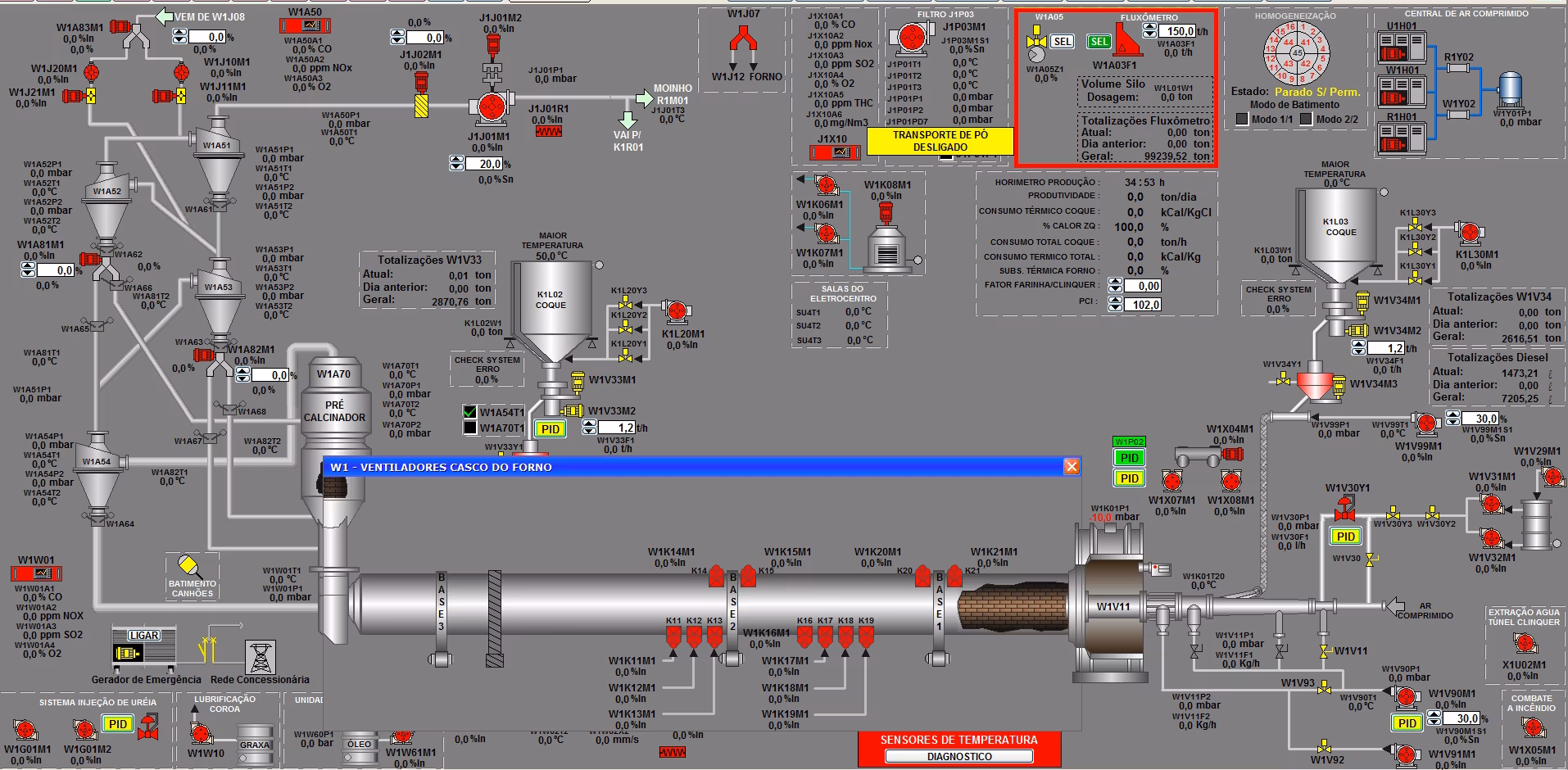1568x770 pixels.
Task: Toggle the W1A54T1 checkbox
Action: coord(470,412)
